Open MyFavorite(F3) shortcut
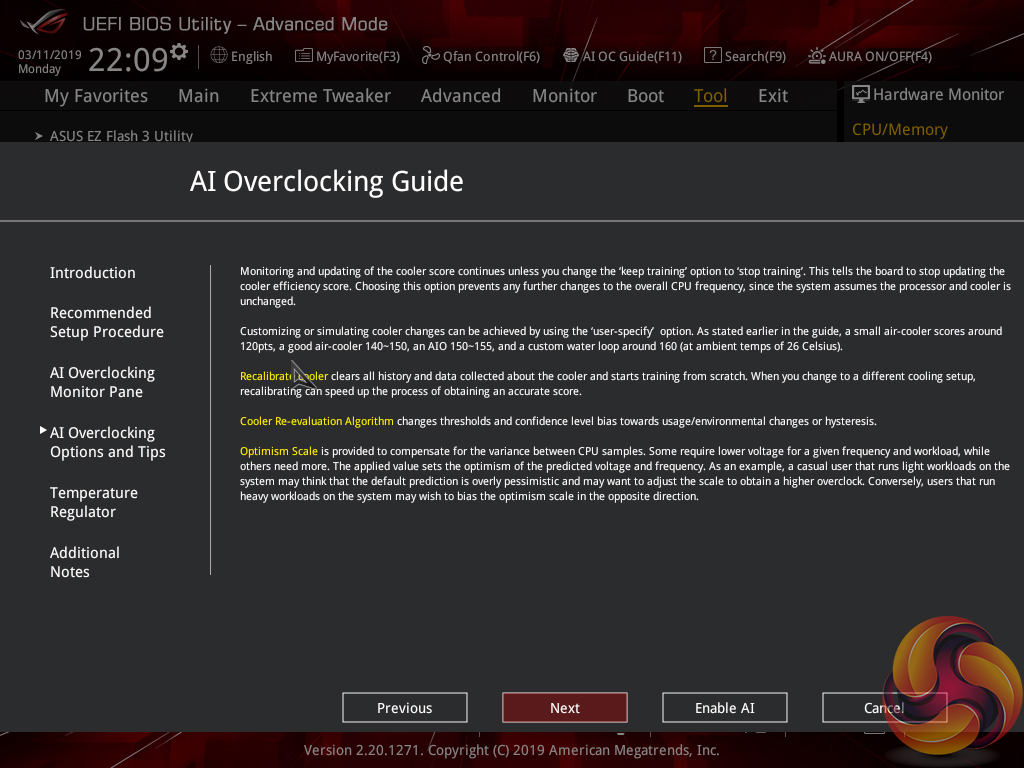The image size is (1024, 768). (347, 56)
